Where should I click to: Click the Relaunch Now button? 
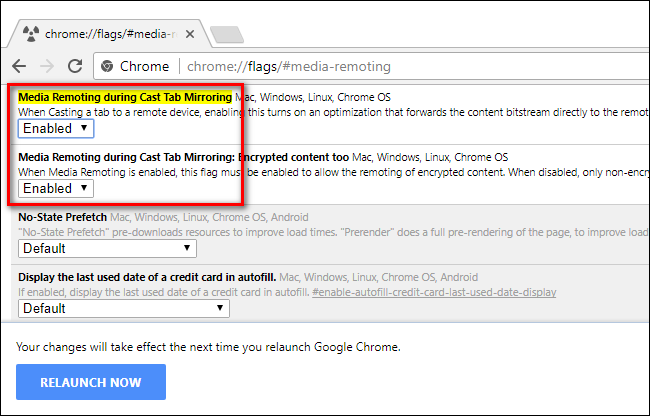tap(91, 382)
